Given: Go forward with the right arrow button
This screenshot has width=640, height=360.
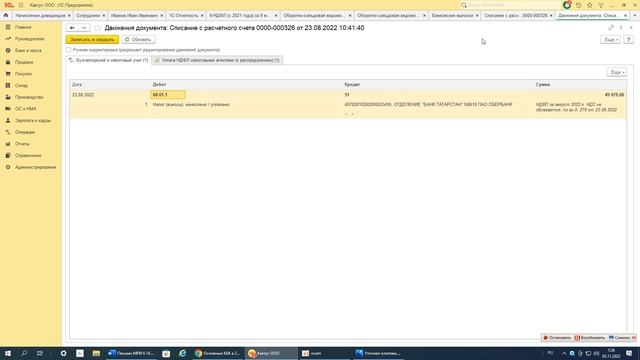Looking at the screenshot, I should [x=84, y=28].
